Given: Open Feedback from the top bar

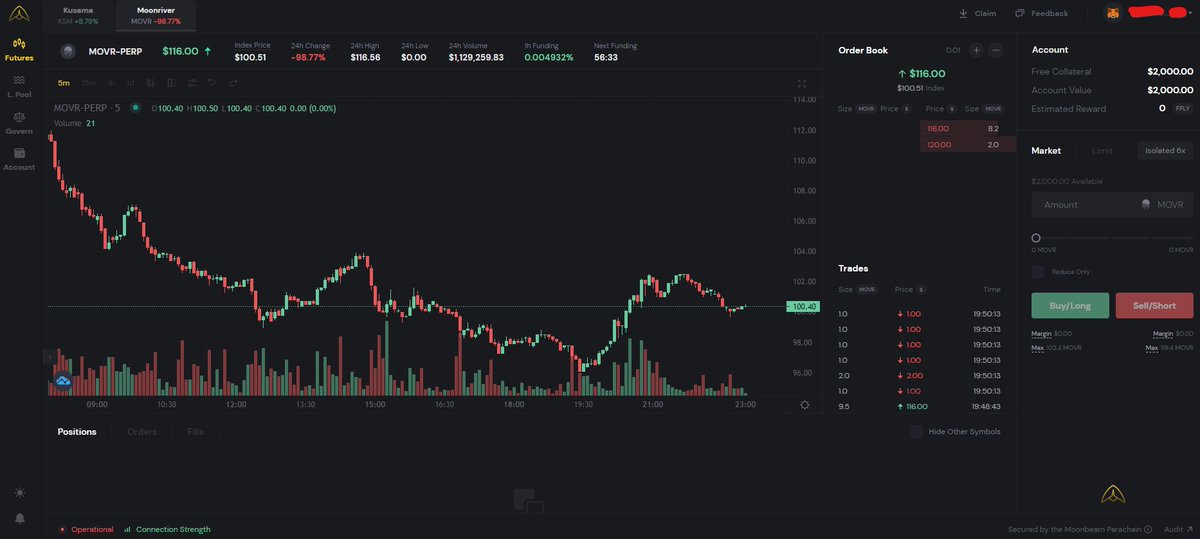Looking at the screenshot, I should (x=1041, y=14).
